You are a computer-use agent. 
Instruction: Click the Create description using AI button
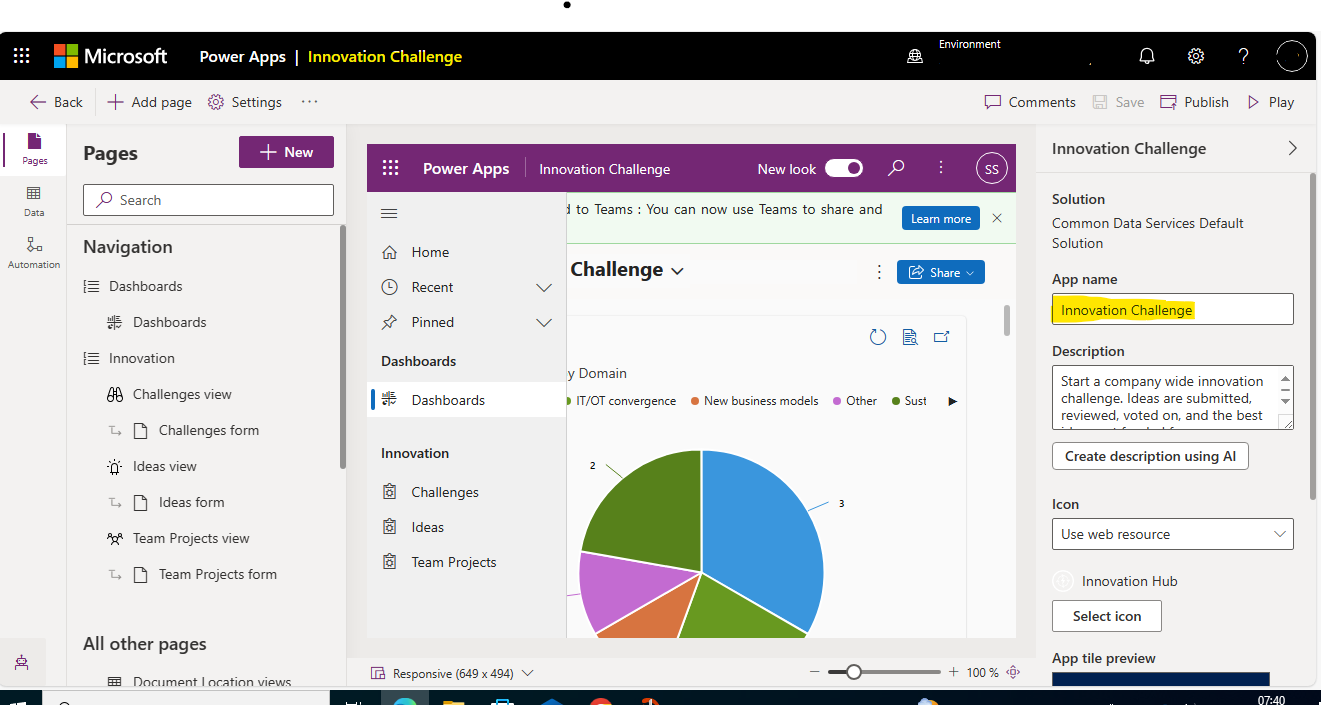coord(1150,456)
